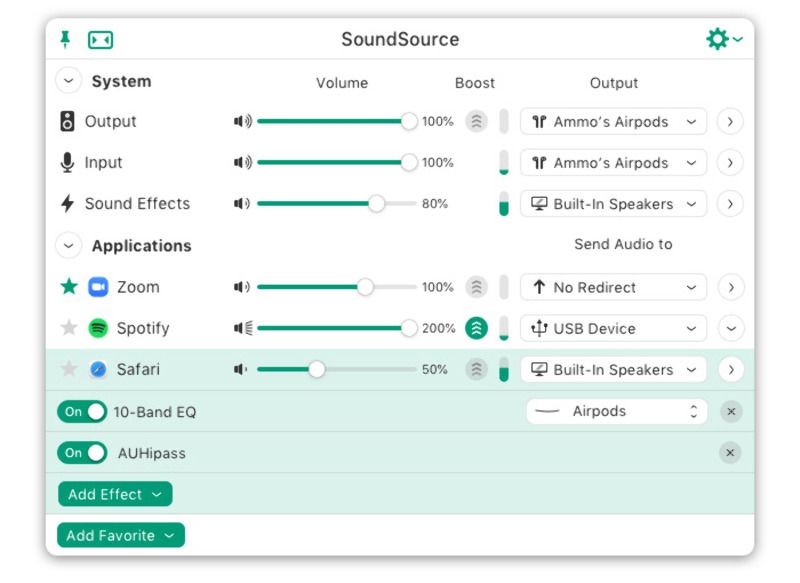Image resolution: width=800 pixels, height=583 pixels.
Task: Adjust the Safari volume slider
Action: (x=318, y=369)
